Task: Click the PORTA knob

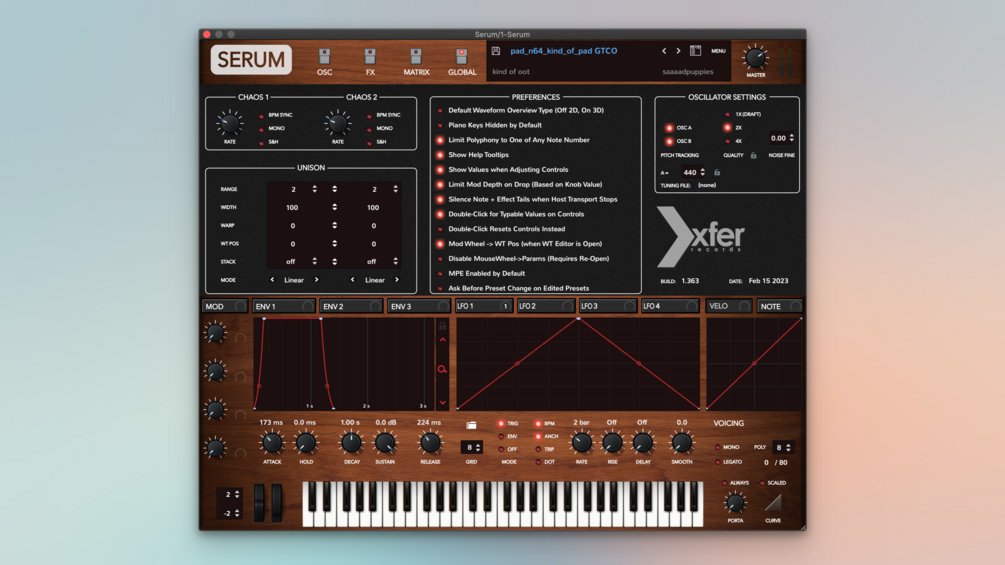Action: pos(735,503)
